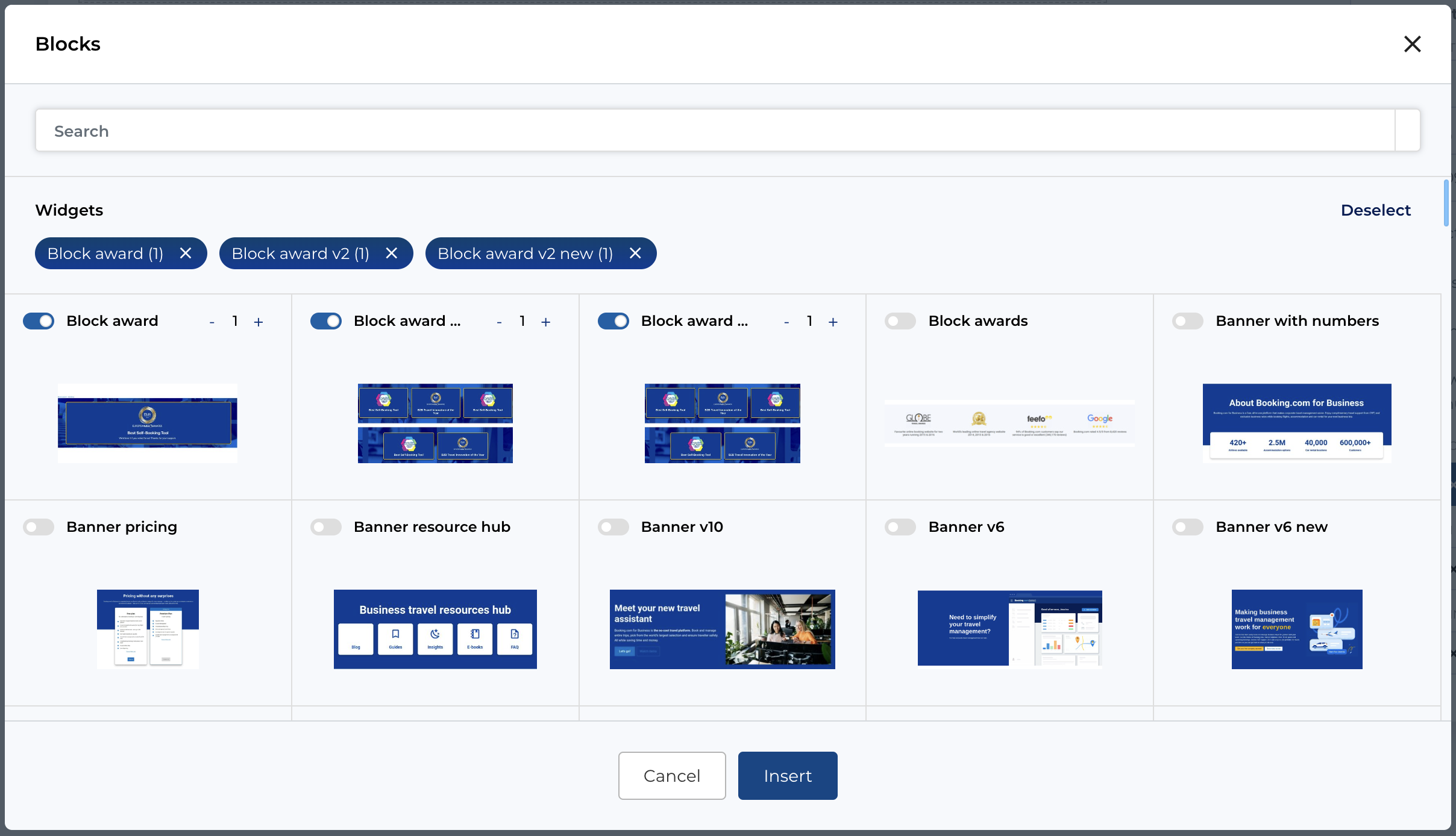Click the widget list scrollbar
1456x836 pixels.
[x=1446, y=203]
